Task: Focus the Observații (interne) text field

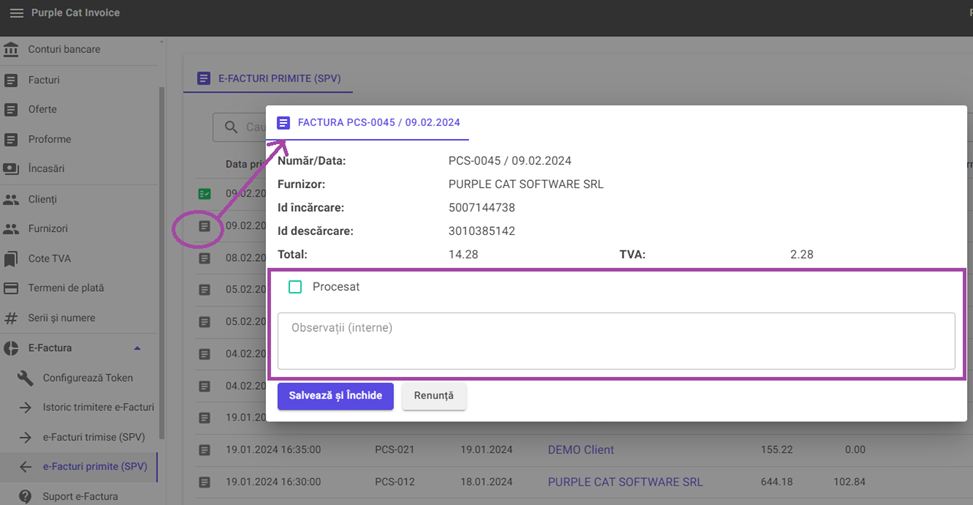Action: (x=616, y=341)
